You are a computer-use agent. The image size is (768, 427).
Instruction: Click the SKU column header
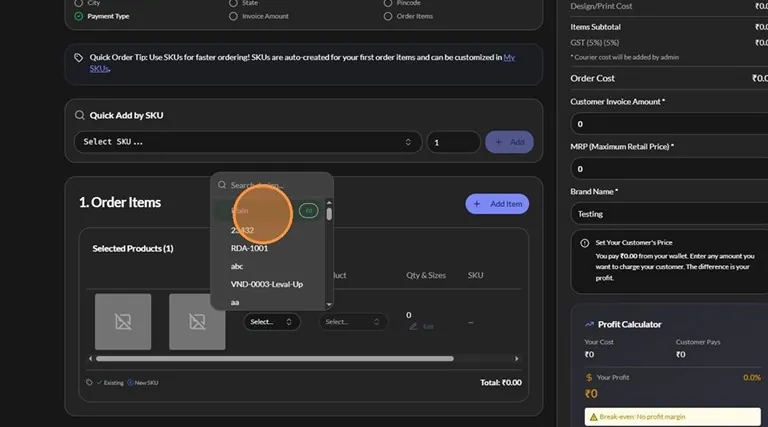click(475, 275)
